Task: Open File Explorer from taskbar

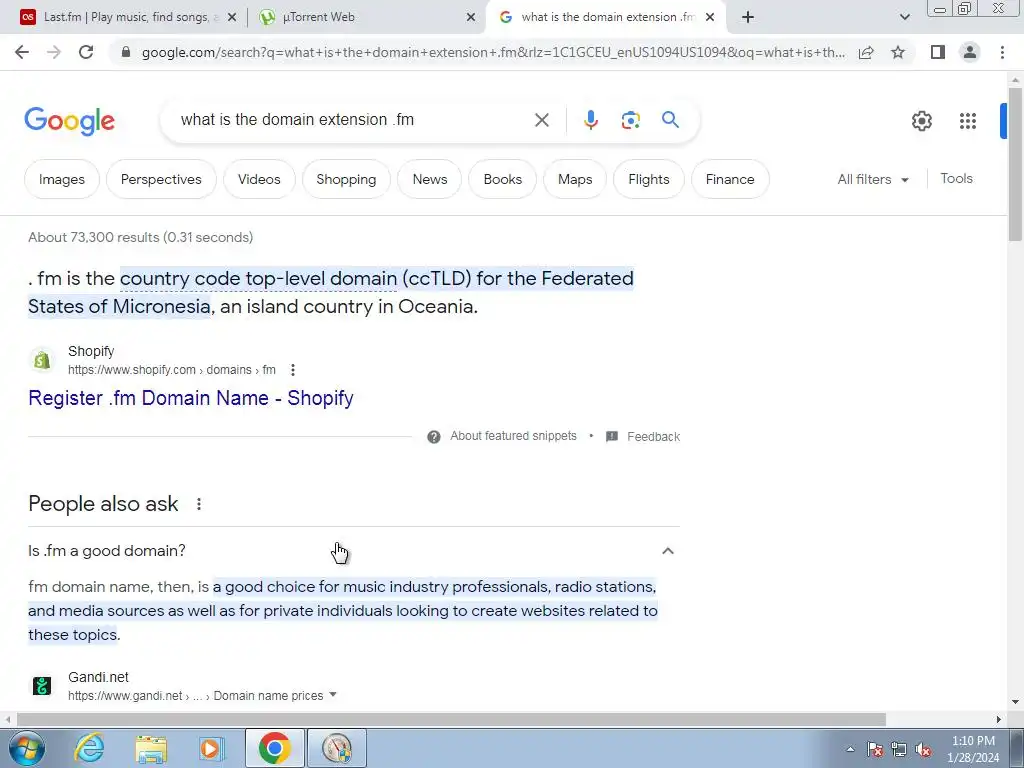Action: coord(151,748)
